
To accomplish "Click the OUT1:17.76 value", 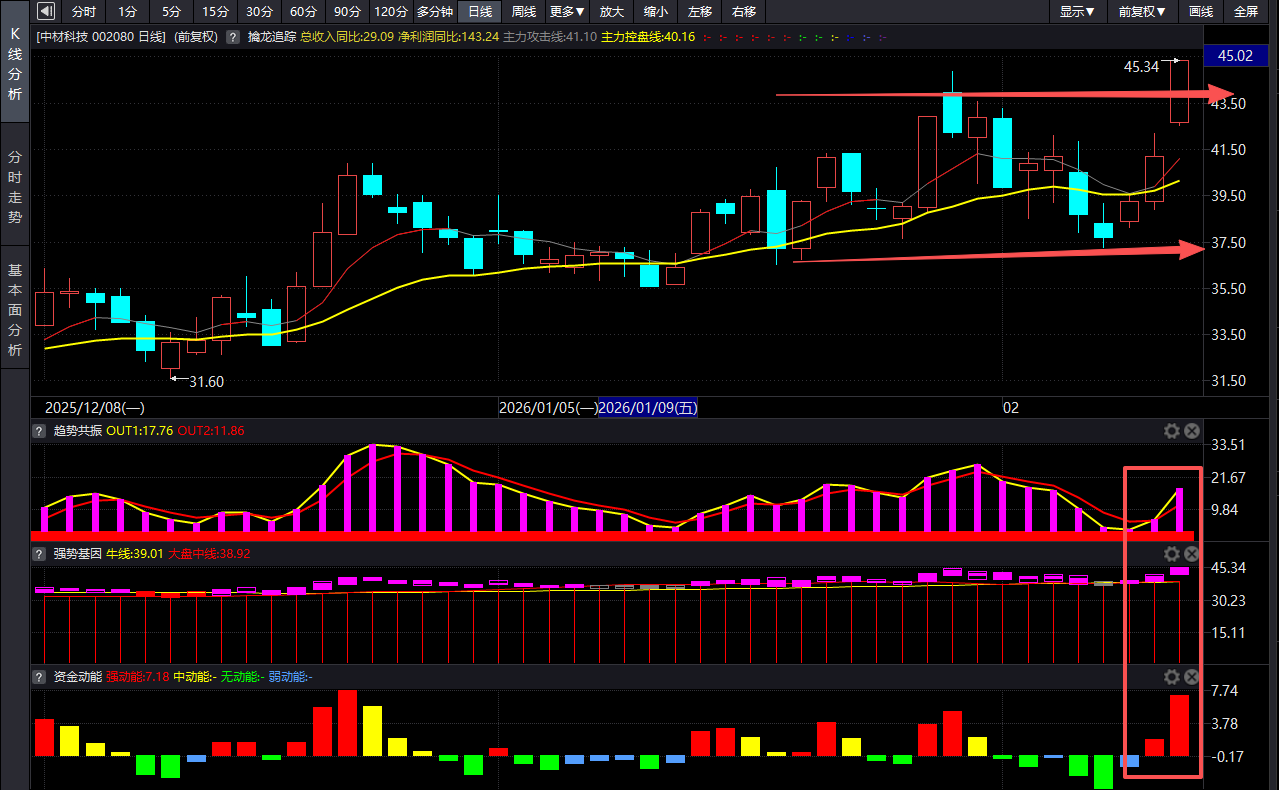I will [140, 431].
